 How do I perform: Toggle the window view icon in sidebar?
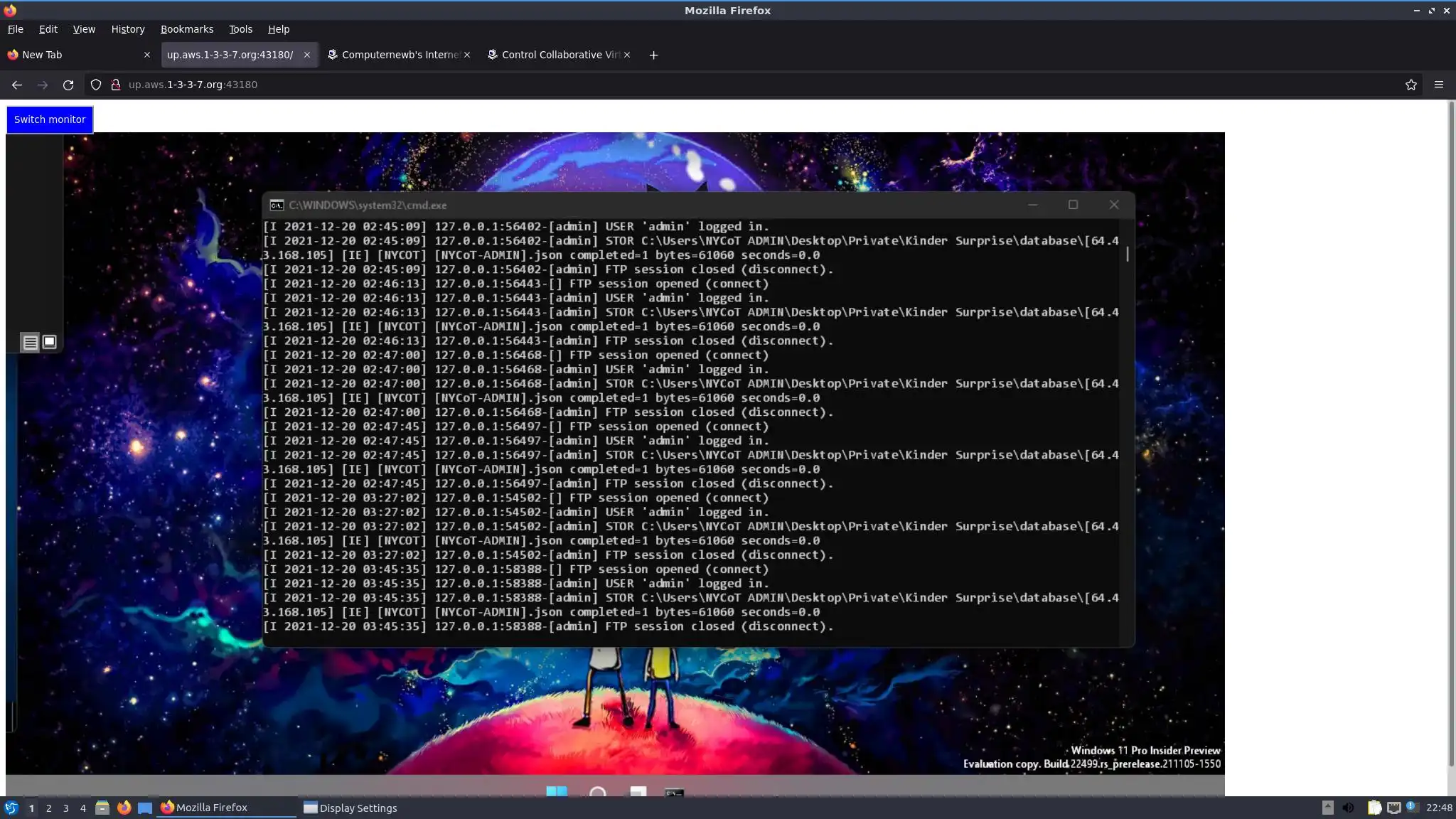49,342
